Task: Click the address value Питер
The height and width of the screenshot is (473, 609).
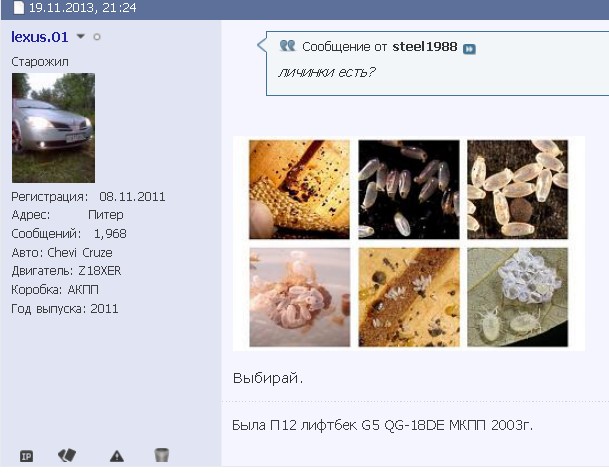Action: [x=106, y=215]
